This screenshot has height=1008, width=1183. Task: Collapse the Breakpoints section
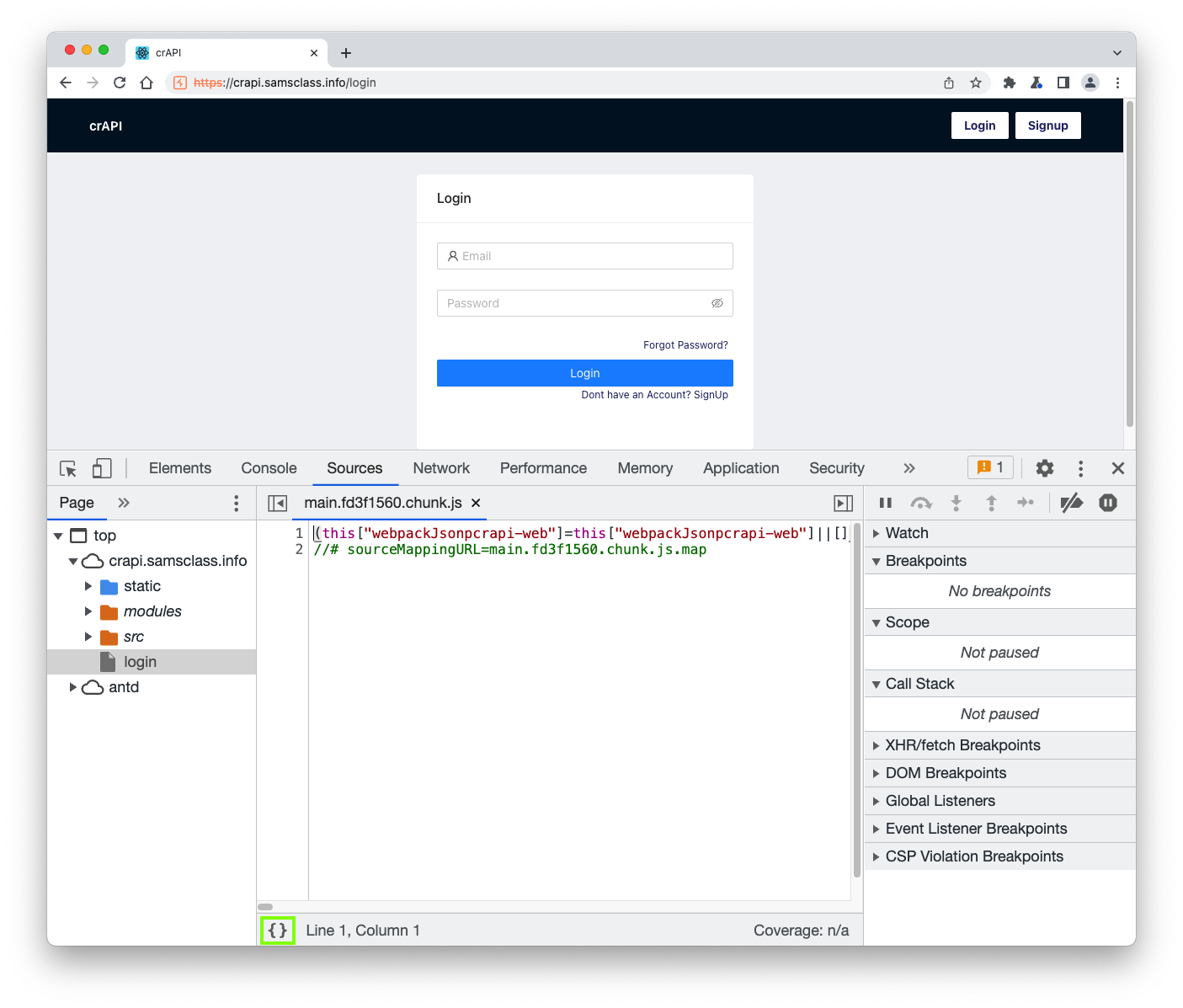(1000, 561)
